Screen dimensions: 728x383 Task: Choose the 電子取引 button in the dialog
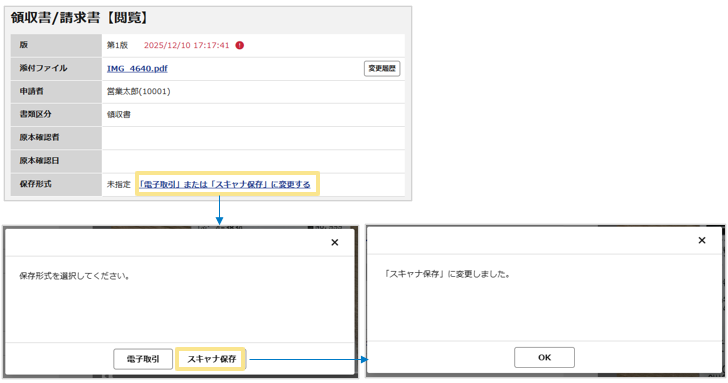[143, 359]
